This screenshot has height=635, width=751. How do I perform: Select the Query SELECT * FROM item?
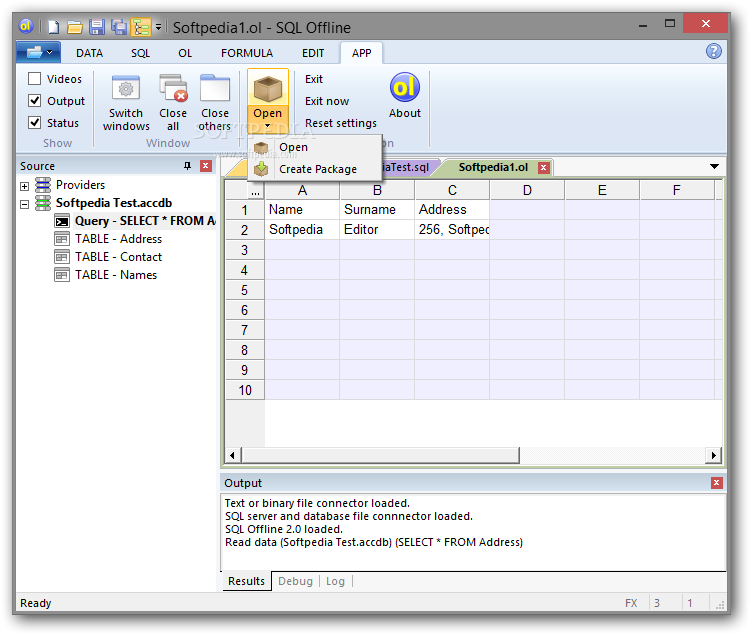144,221
